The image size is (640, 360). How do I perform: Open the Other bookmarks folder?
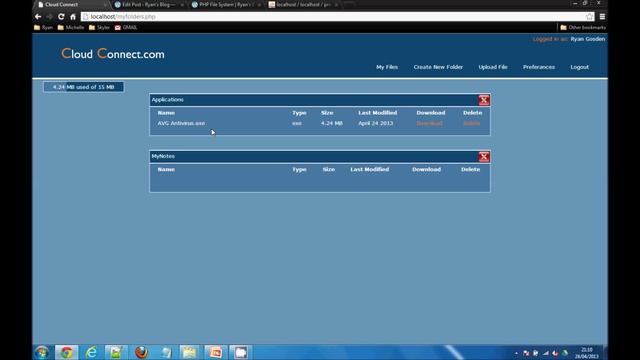583,28
